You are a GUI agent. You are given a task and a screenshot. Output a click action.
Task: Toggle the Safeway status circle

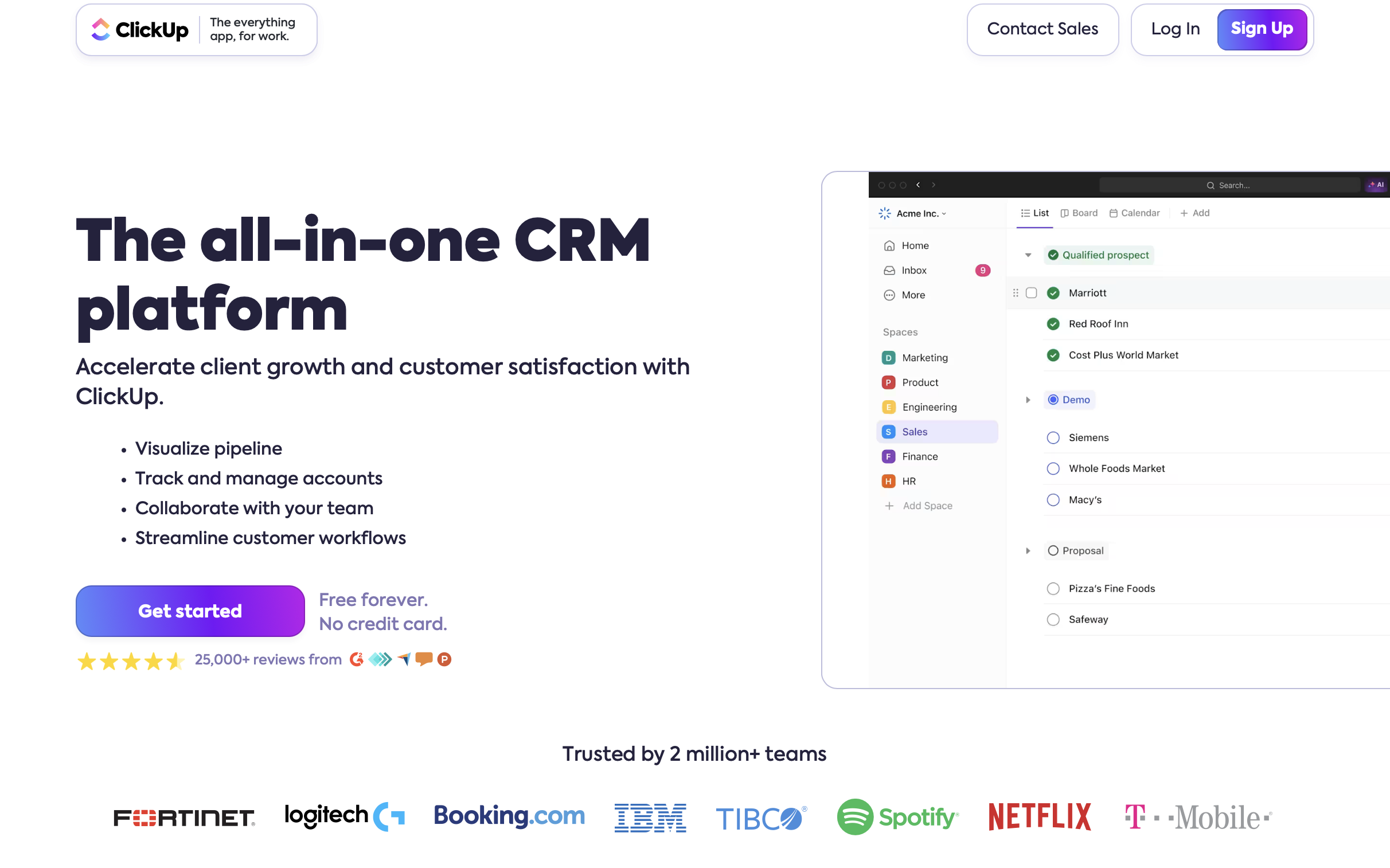pos(1053,619)
